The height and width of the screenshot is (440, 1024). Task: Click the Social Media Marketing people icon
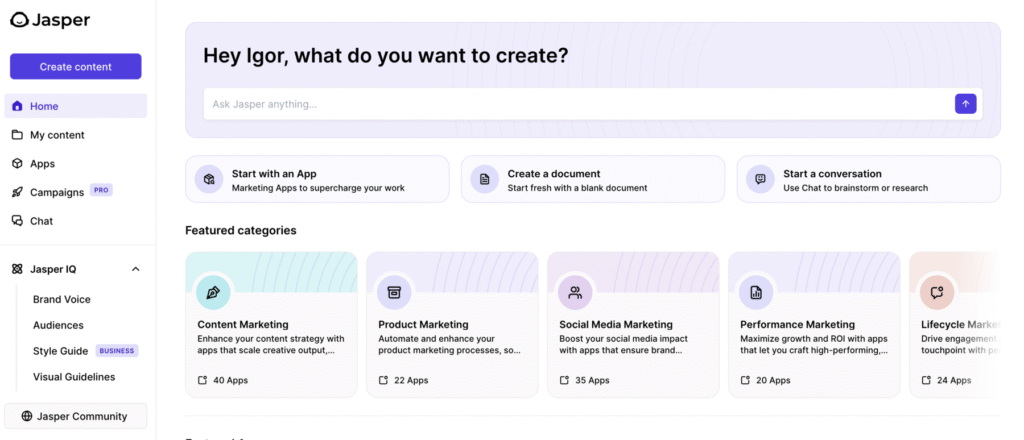[x=575, y=292]
